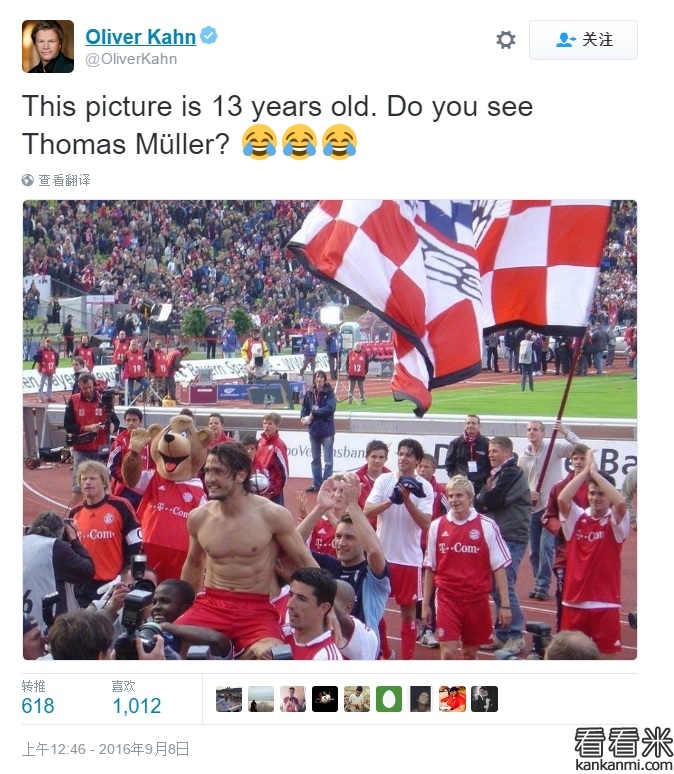Screen dimensions: 674x774
Task: Open the tweet's stadium photo
Action: 330,430
